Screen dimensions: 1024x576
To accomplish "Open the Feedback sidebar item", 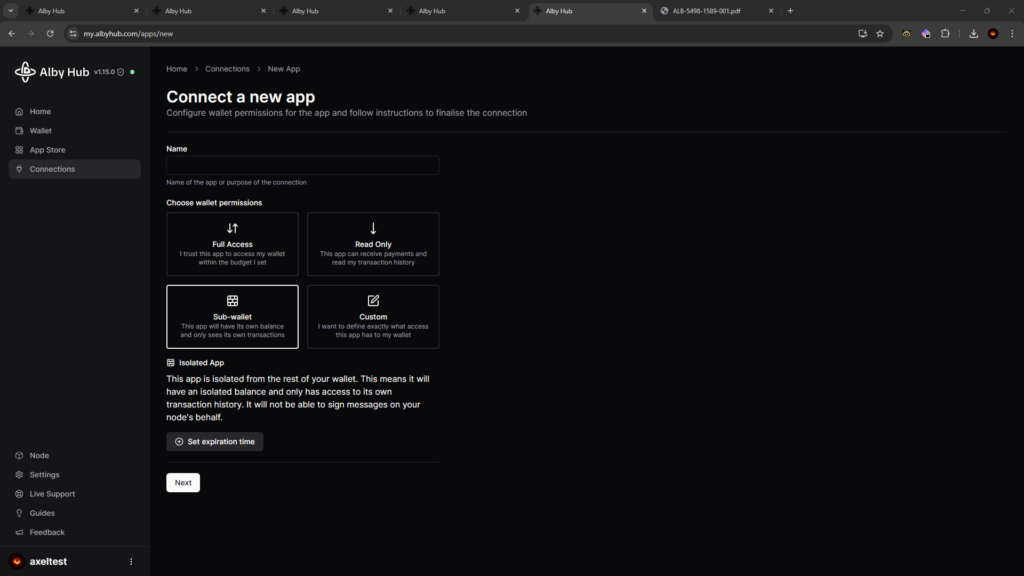I will (47, 532).
